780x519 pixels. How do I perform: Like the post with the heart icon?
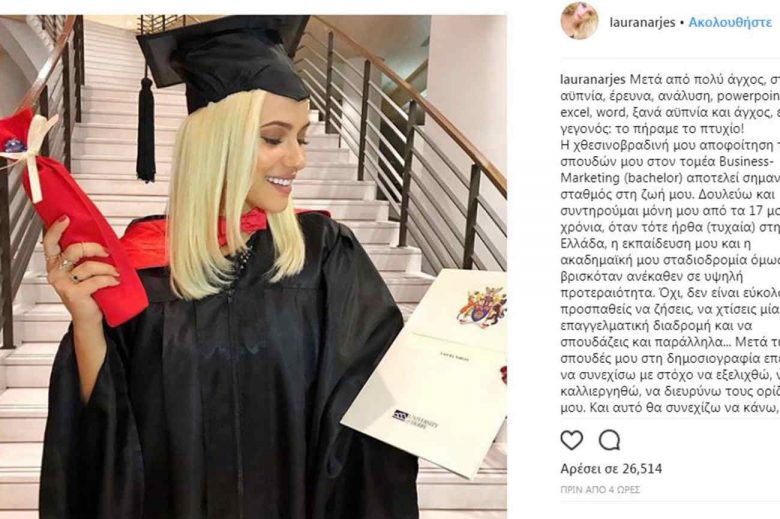[572, 440]
